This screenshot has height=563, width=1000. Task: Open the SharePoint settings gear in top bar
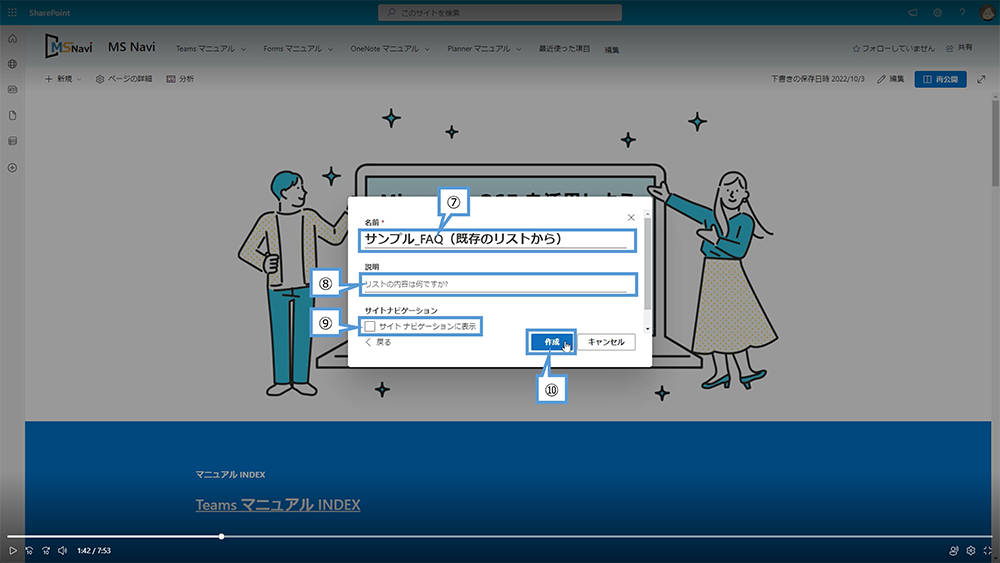point(938,13)
